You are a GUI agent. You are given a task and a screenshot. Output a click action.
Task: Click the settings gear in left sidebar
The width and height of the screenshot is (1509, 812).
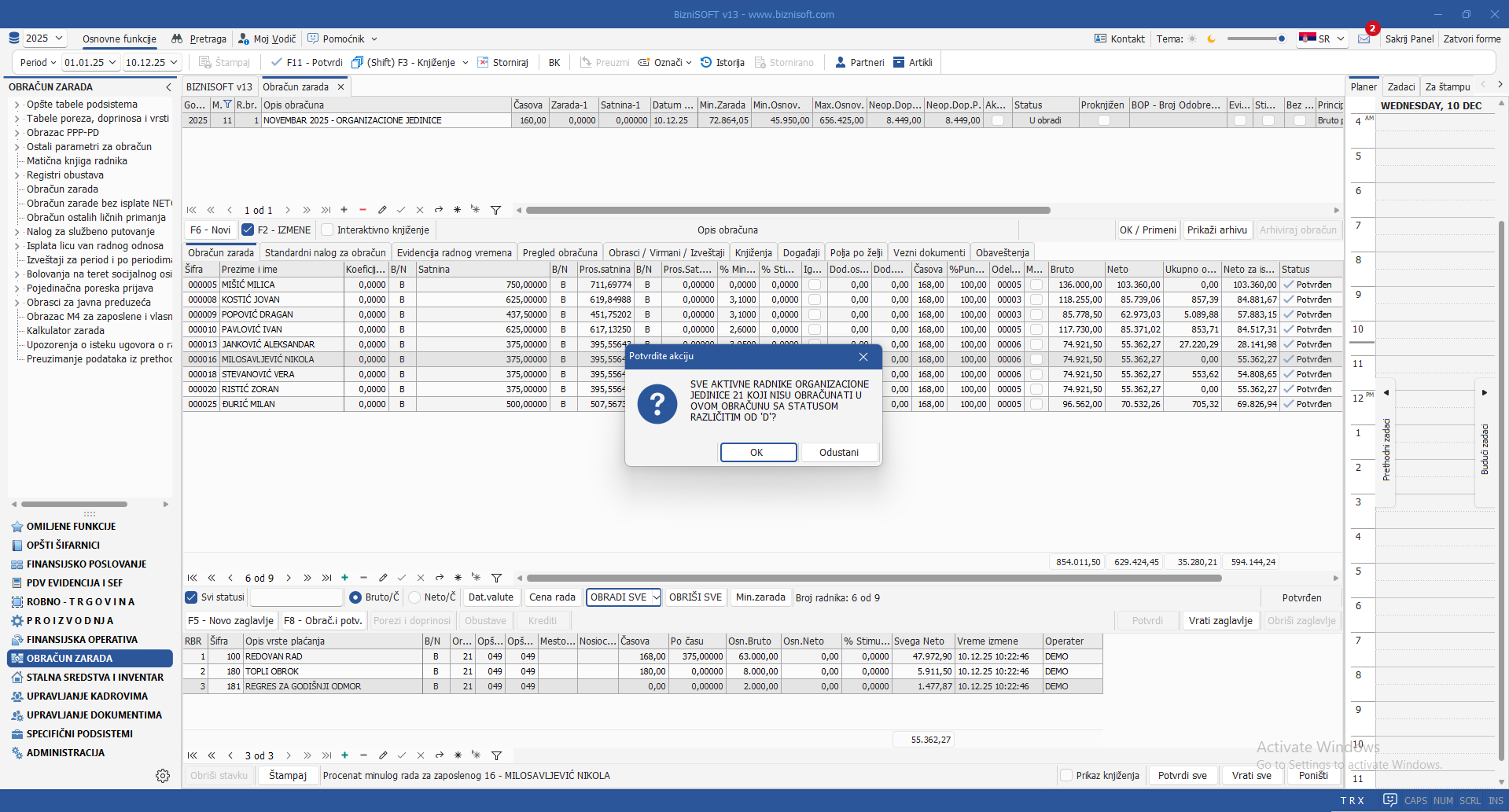pos(163,776)
